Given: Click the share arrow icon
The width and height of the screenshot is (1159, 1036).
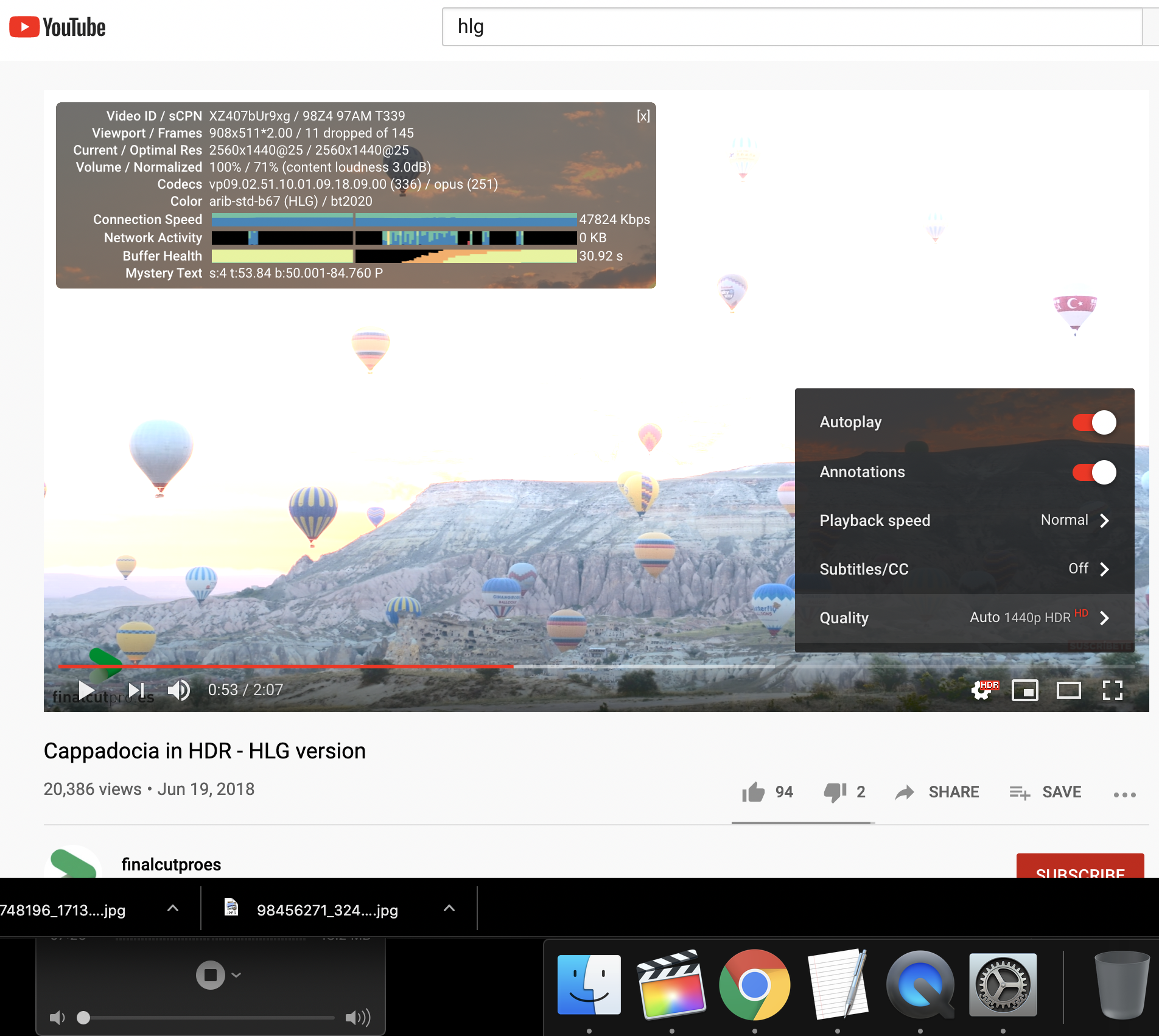Looking at the screenshot, I should click(905, 792).
